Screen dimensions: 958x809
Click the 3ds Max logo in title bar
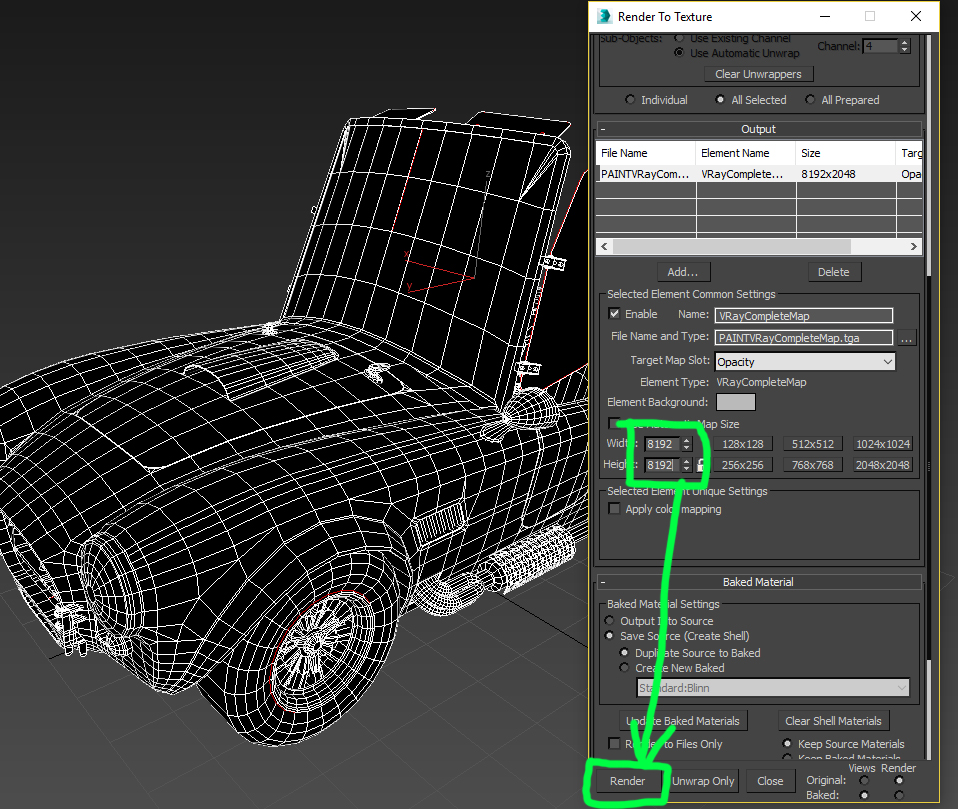[603, 16]
